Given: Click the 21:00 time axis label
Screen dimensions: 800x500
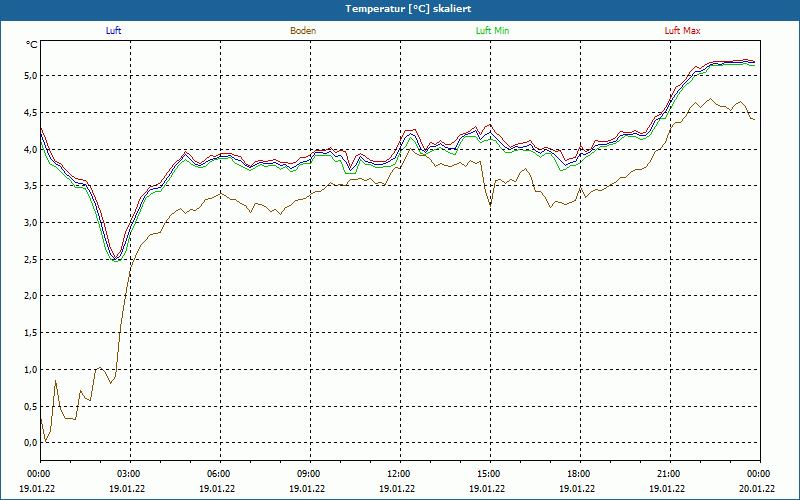Looking at the screenshot, I should 670,474.
